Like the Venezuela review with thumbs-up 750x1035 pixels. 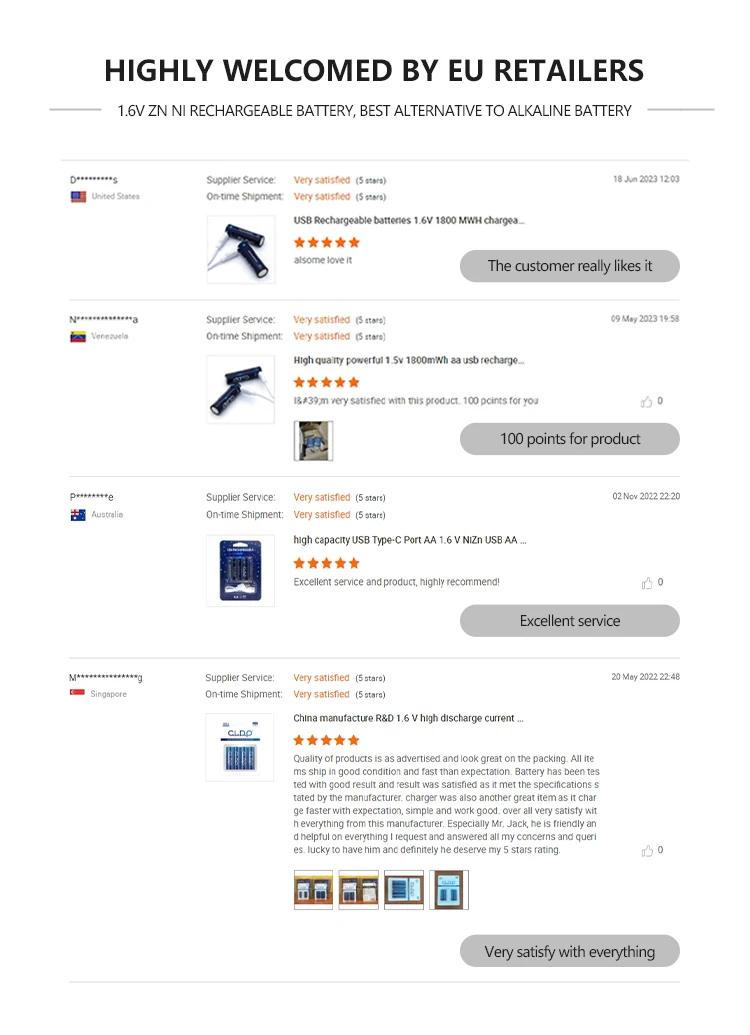tap(646, 401)
